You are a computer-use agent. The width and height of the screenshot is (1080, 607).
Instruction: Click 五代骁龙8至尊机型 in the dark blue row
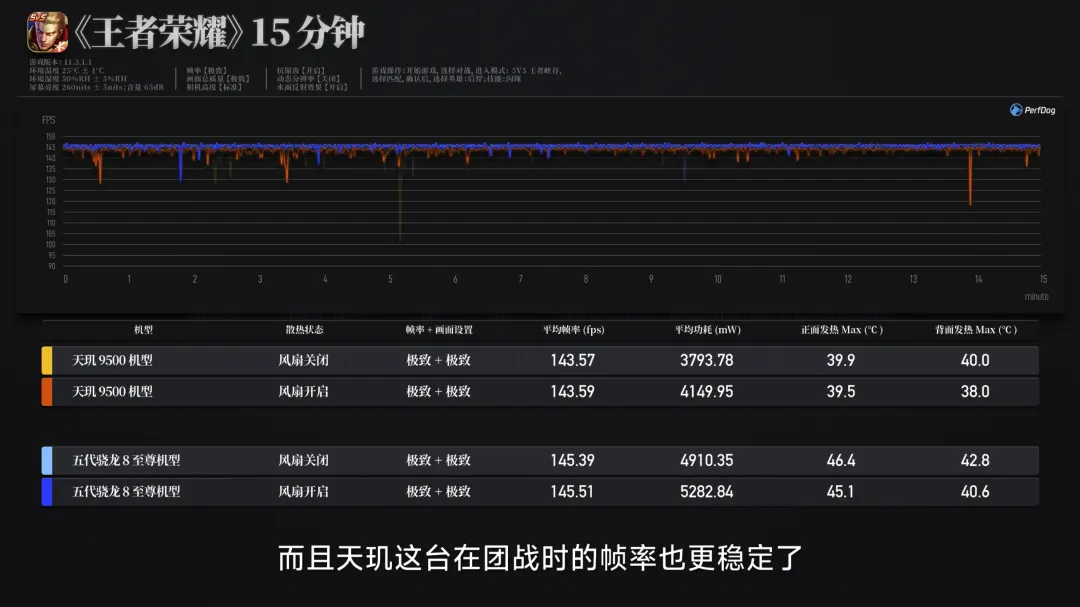(x=126, y=492)
